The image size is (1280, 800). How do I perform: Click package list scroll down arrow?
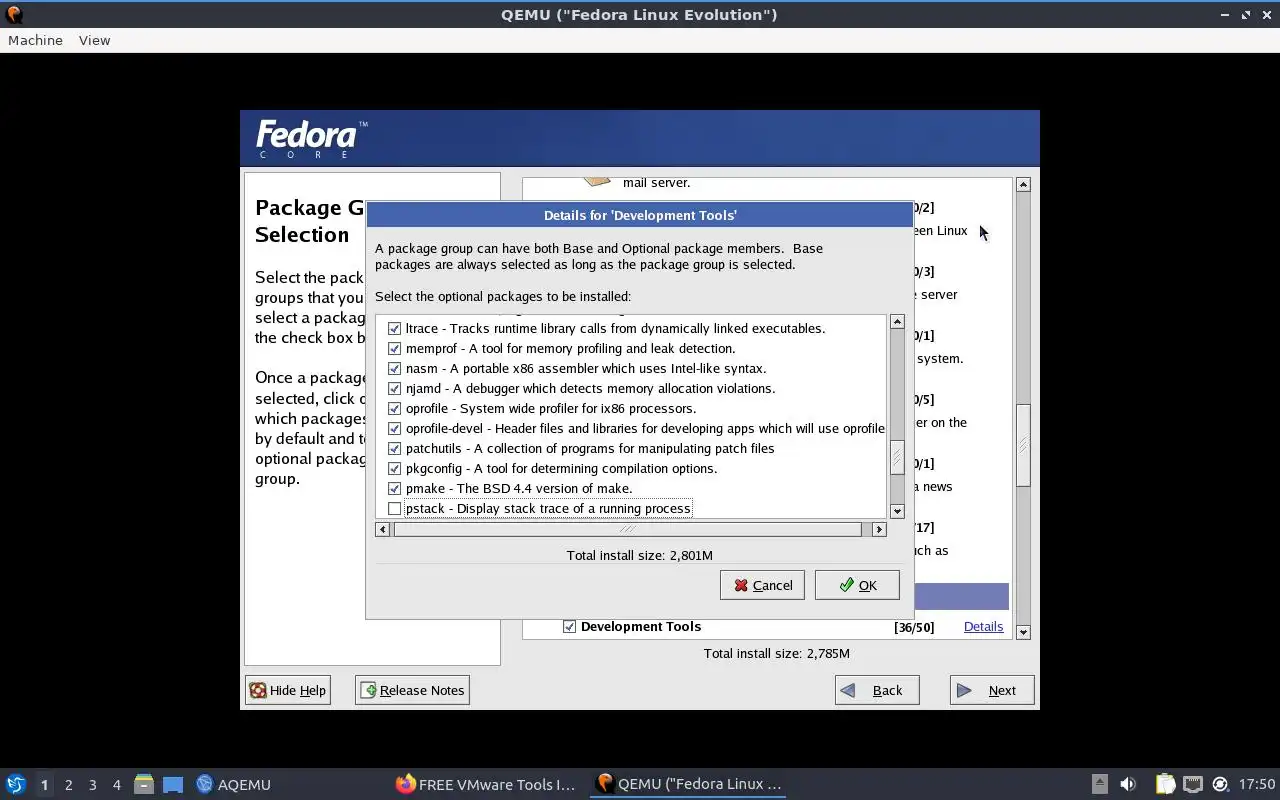click(x=897, y=511)
